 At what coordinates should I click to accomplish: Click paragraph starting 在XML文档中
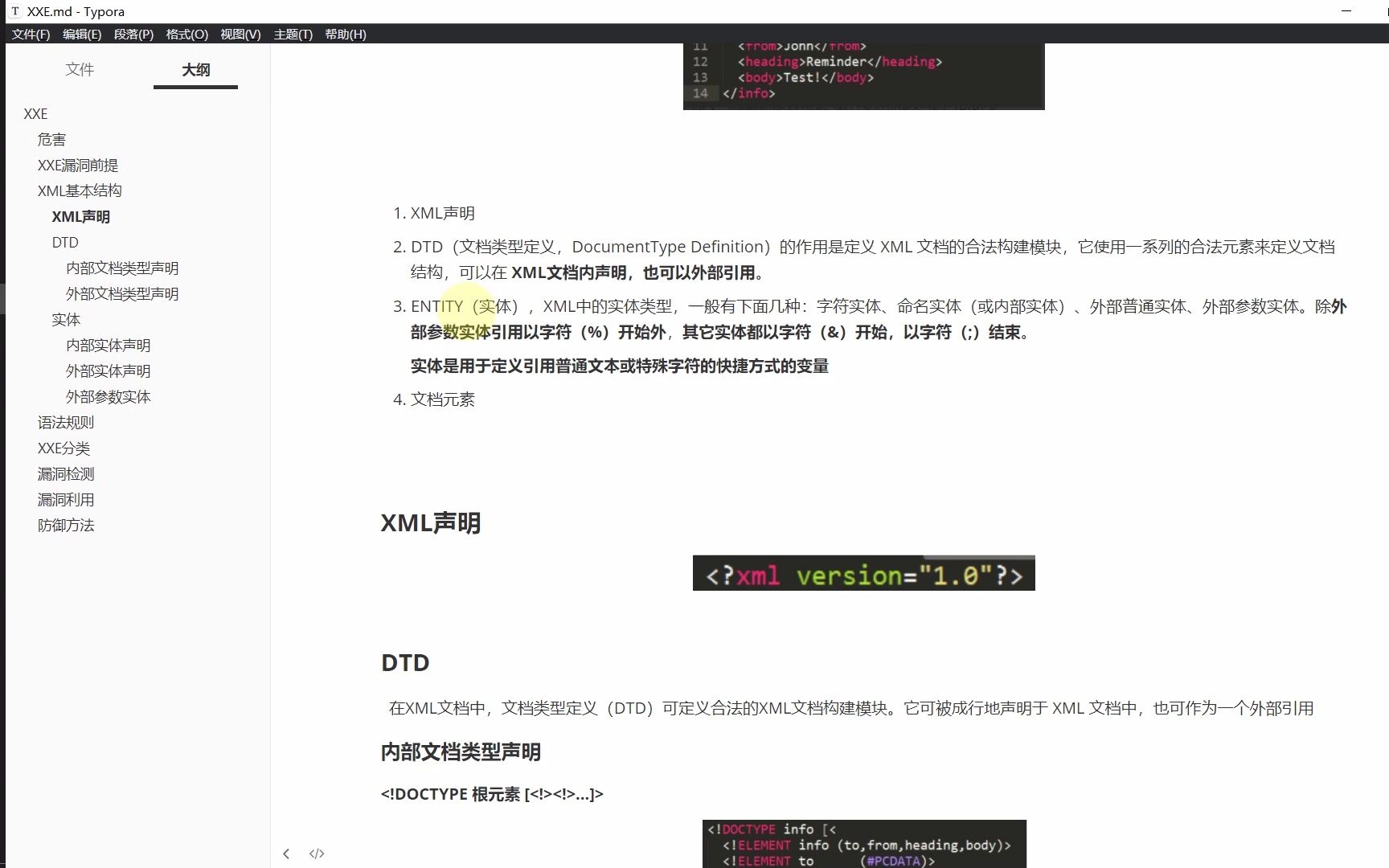click(x=851, y=708)
